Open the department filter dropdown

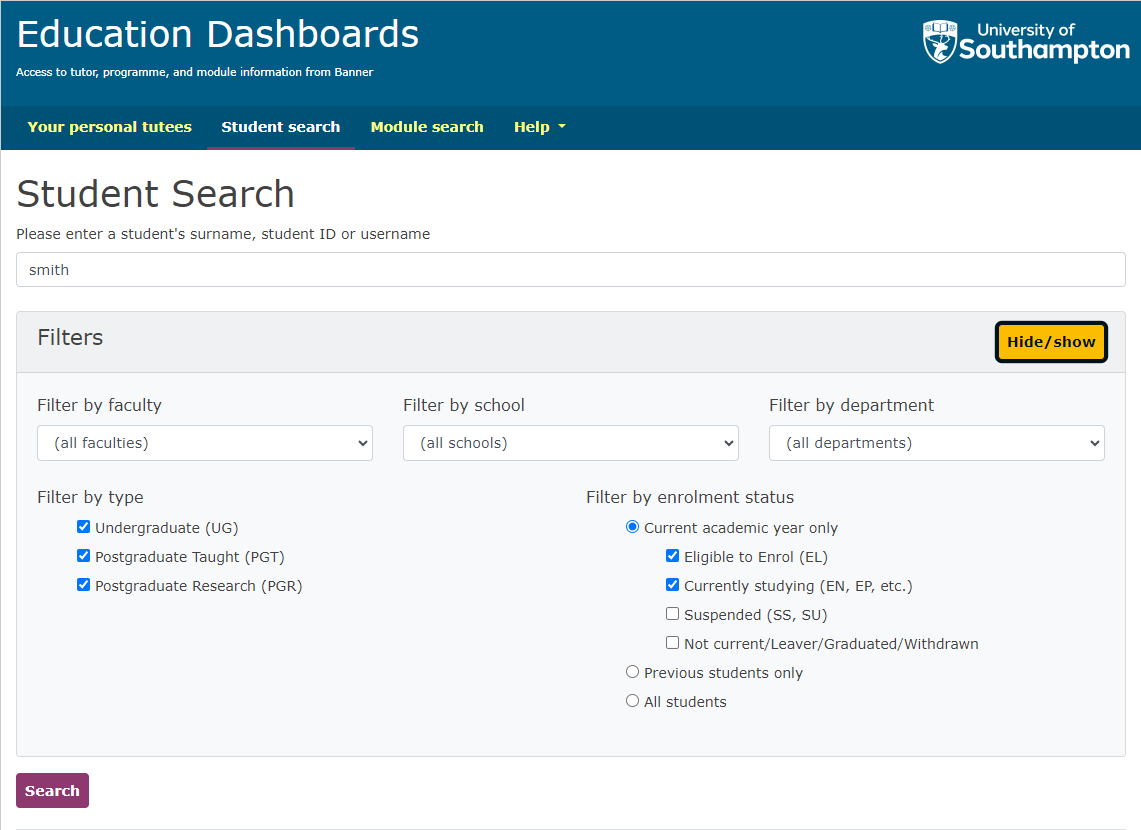936,442
